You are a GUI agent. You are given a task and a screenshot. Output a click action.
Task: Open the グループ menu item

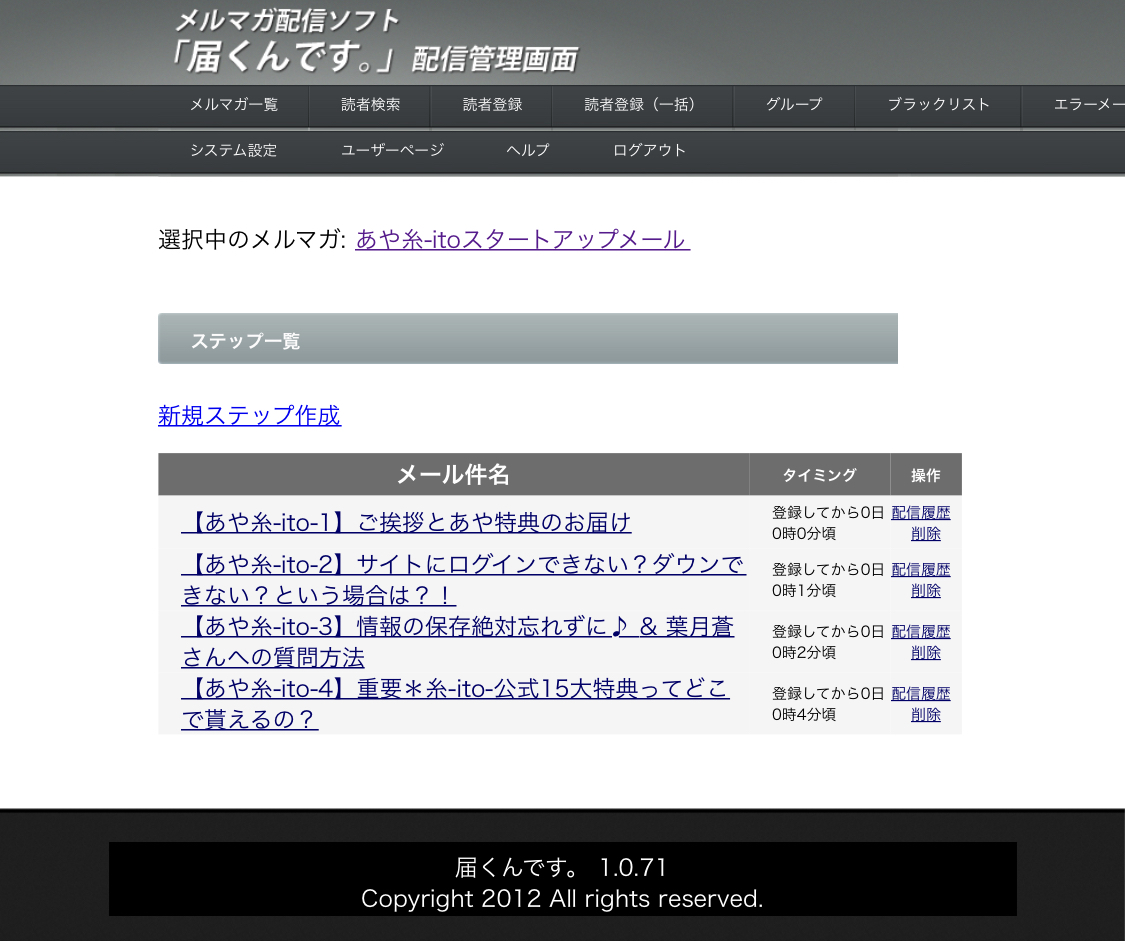[x=794, y=105]
